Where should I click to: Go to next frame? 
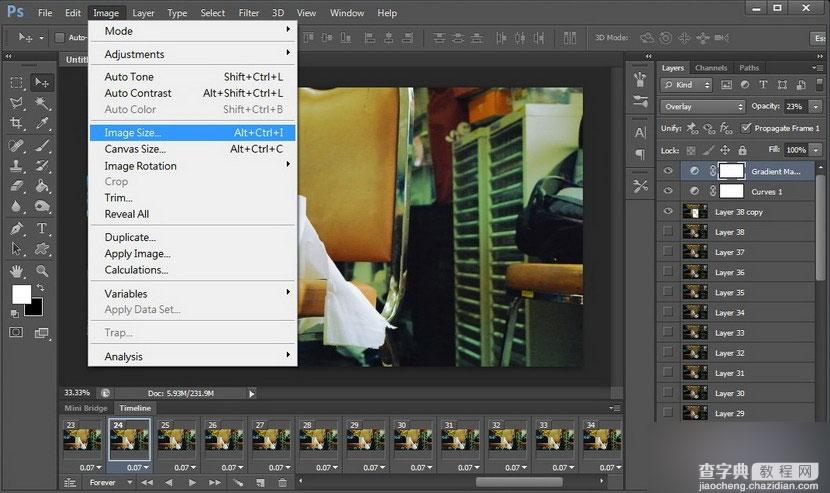coord(214,482)
